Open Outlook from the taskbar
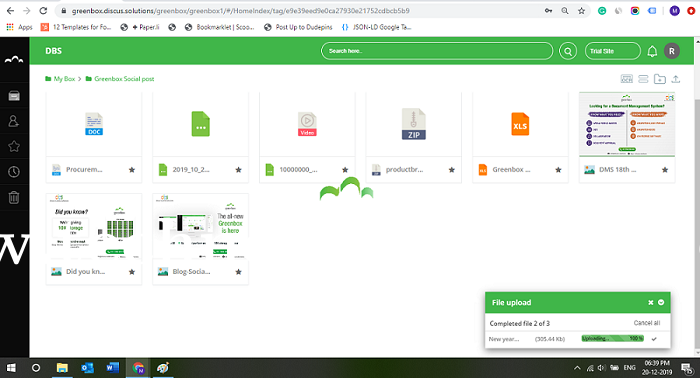The width and height of the screenshot is (700, 378). [88, 368]
